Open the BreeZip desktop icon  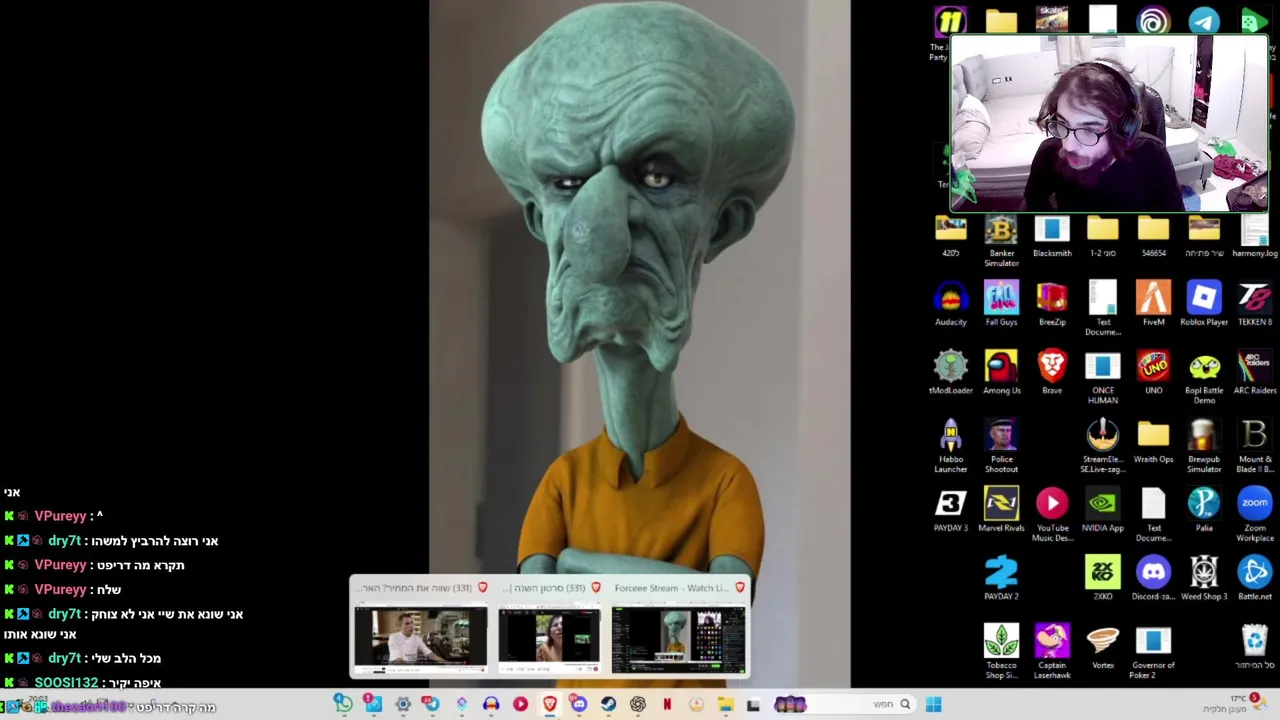coord(1052,304)
